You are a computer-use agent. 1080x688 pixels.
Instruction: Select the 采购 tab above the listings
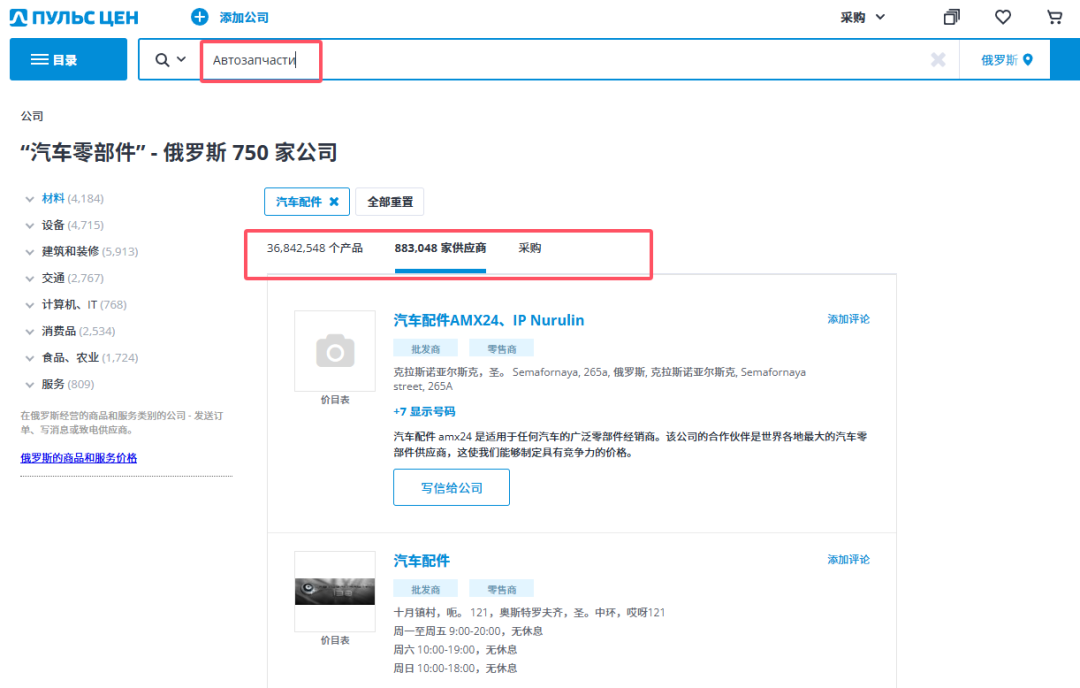coord(530,247)
